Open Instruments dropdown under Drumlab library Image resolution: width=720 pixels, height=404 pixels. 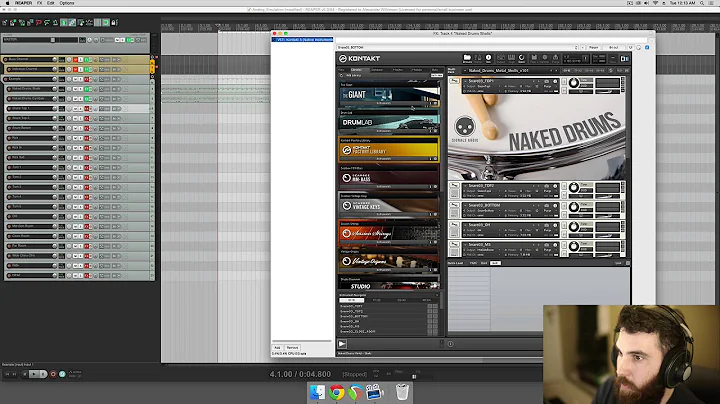(384, 131)
